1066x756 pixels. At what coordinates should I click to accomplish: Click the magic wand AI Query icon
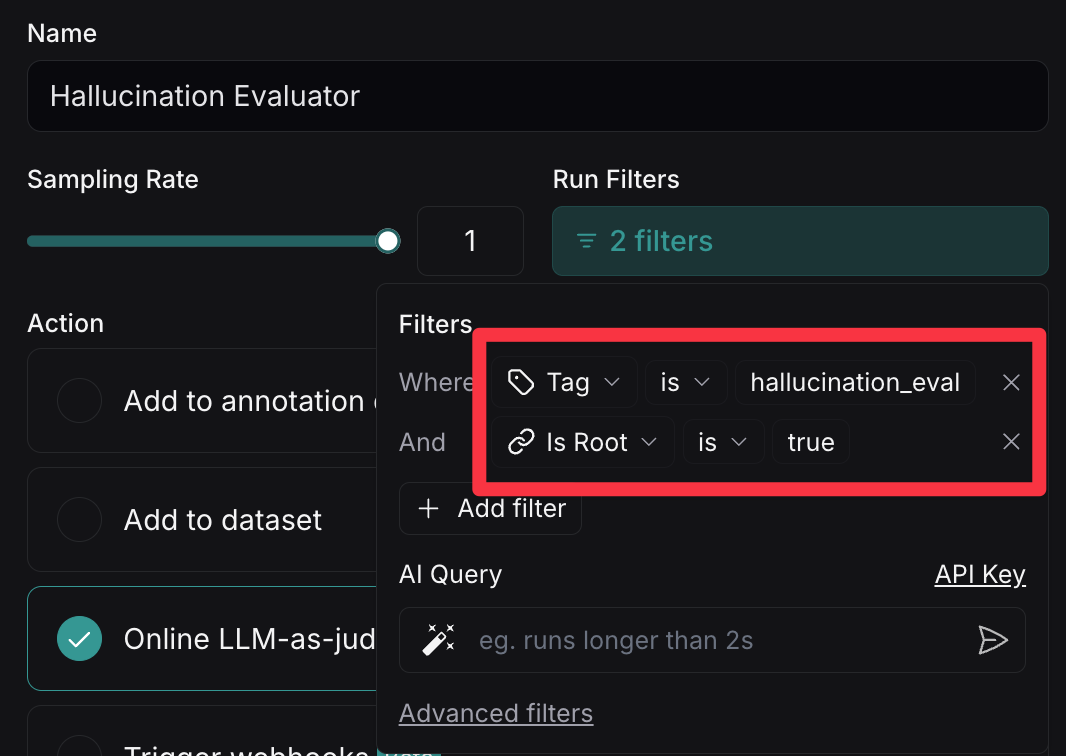[438, 640]
